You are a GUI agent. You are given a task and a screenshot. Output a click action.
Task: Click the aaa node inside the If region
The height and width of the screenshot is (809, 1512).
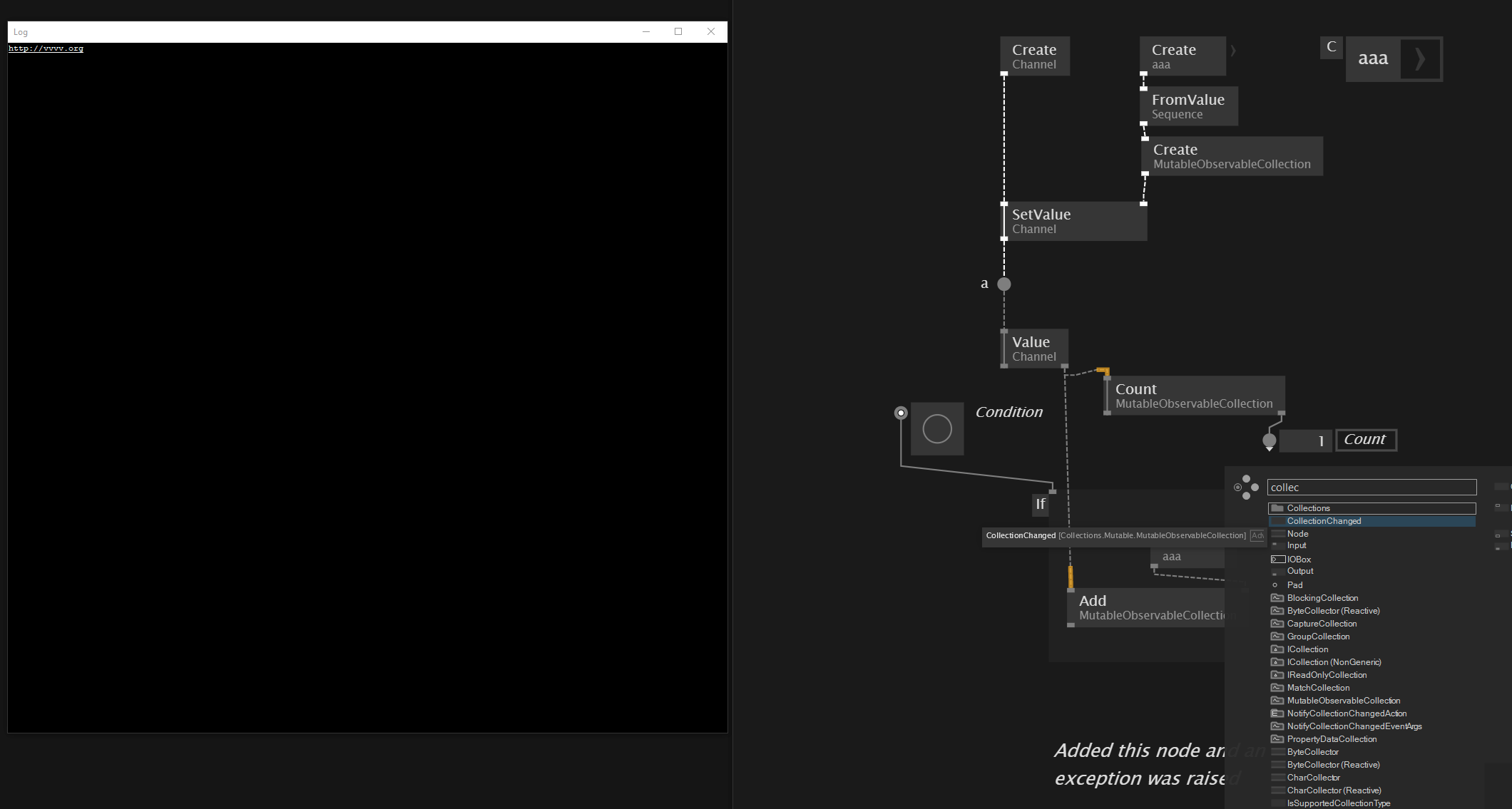(x=1187, y=557)
